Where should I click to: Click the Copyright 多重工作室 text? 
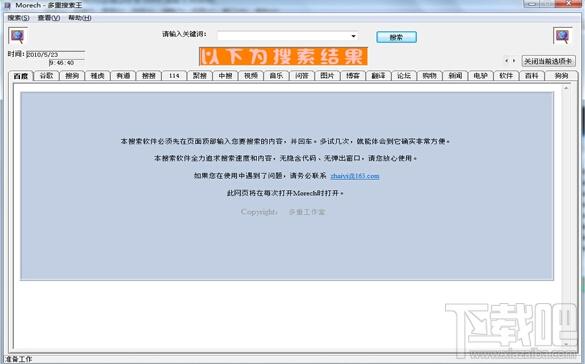pos(283,212)
